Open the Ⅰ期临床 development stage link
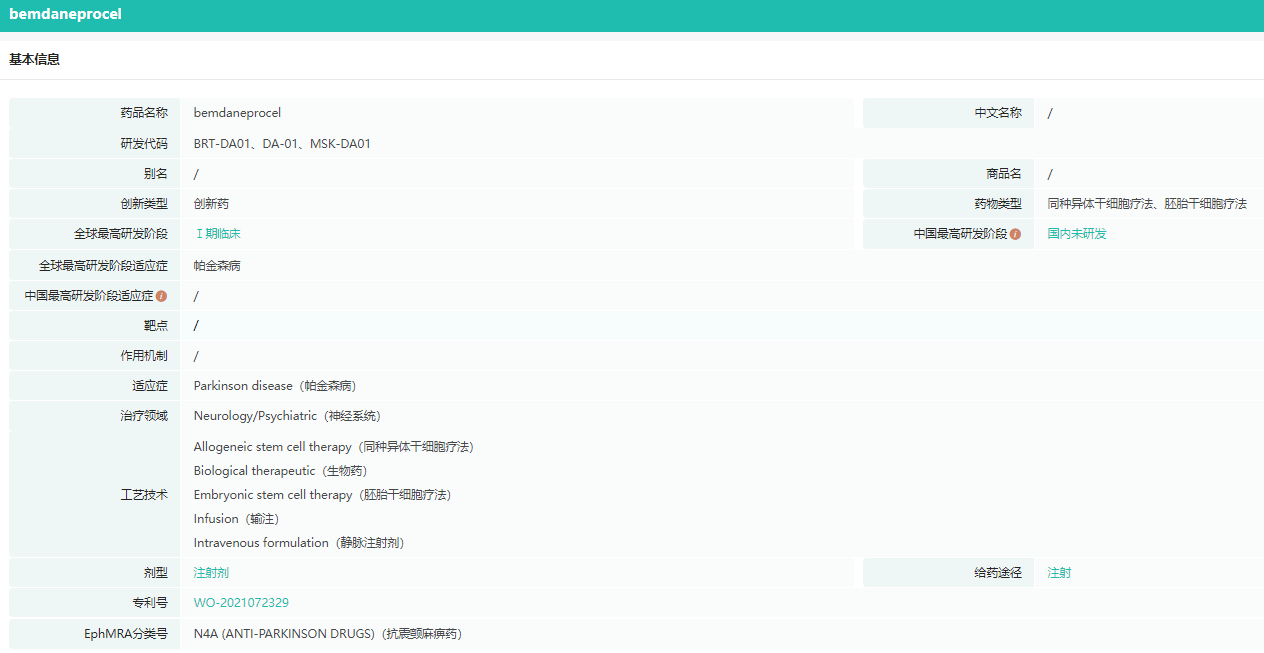Screen dimensions: 1264x653 pos(217,234)
